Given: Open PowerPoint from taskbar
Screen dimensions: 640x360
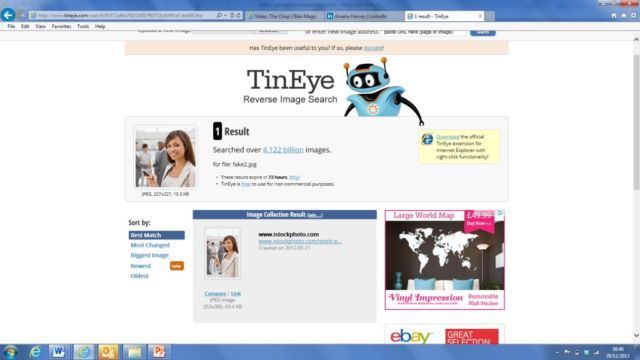Looking at the screenshot, I should coord(158,352).
